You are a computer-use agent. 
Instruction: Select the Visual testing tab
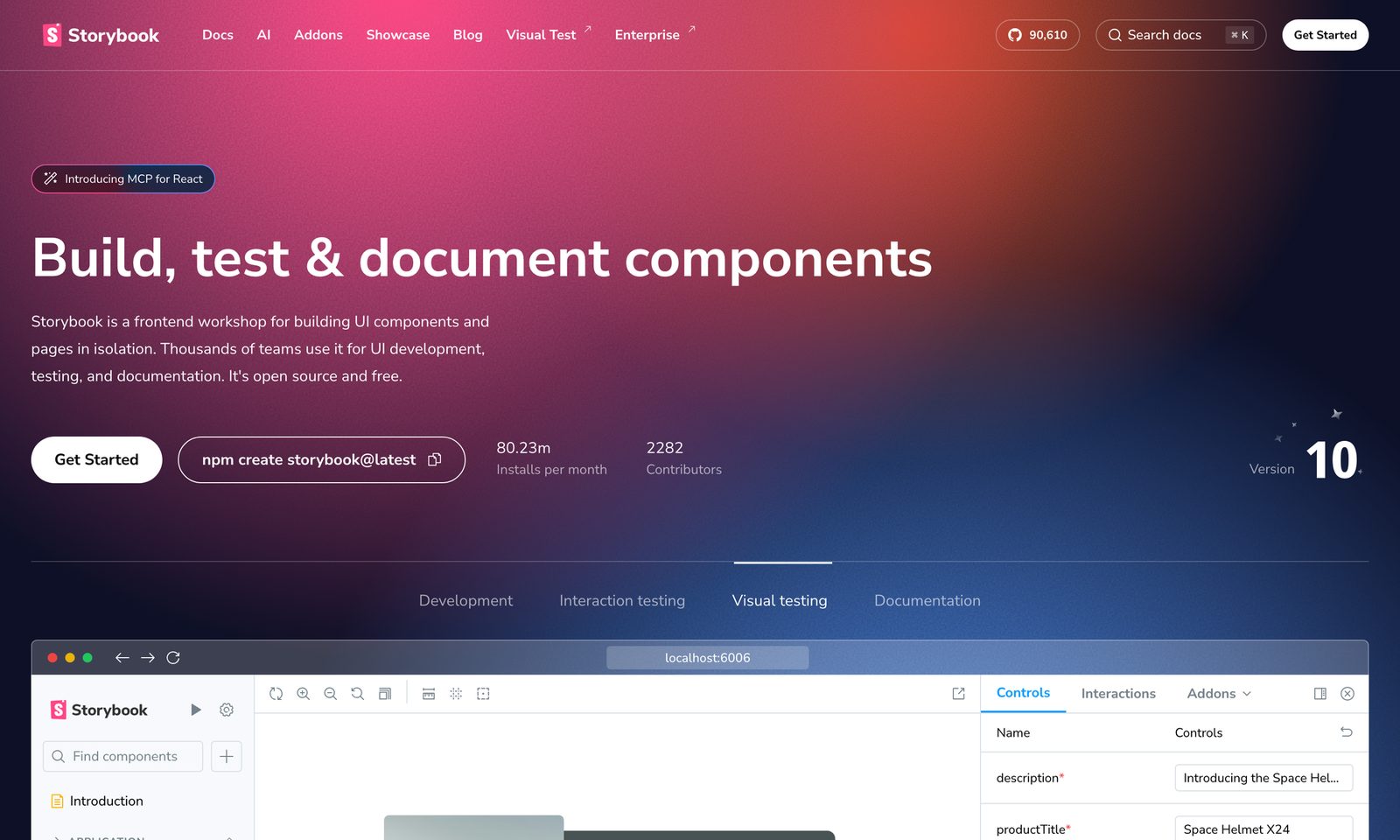point(780,601)
